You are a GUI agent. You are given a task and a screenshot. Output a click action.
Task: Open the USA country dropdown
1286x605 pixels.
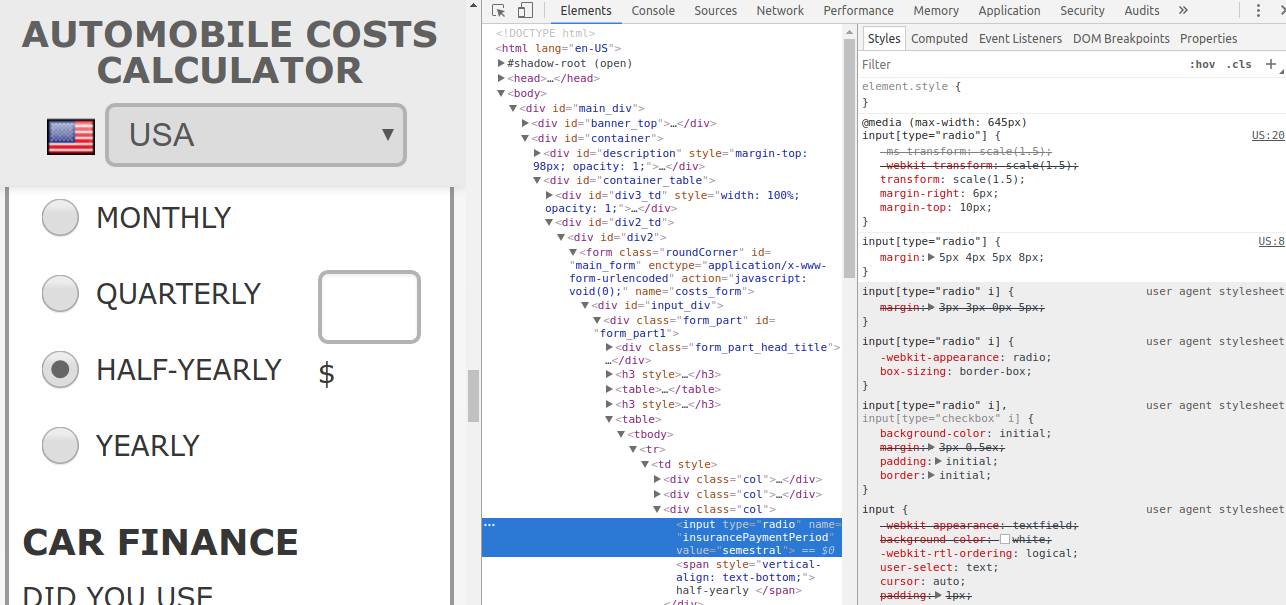pyautogui.click(x=256, y=135)
